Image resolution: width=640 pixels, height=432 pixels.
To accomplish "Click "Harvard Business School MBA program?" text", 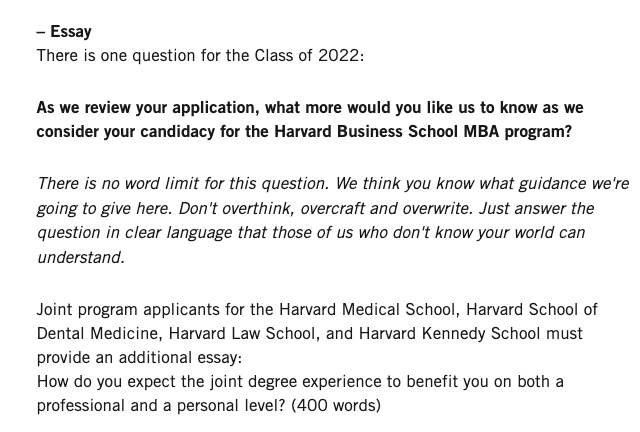I will point(423,131).
